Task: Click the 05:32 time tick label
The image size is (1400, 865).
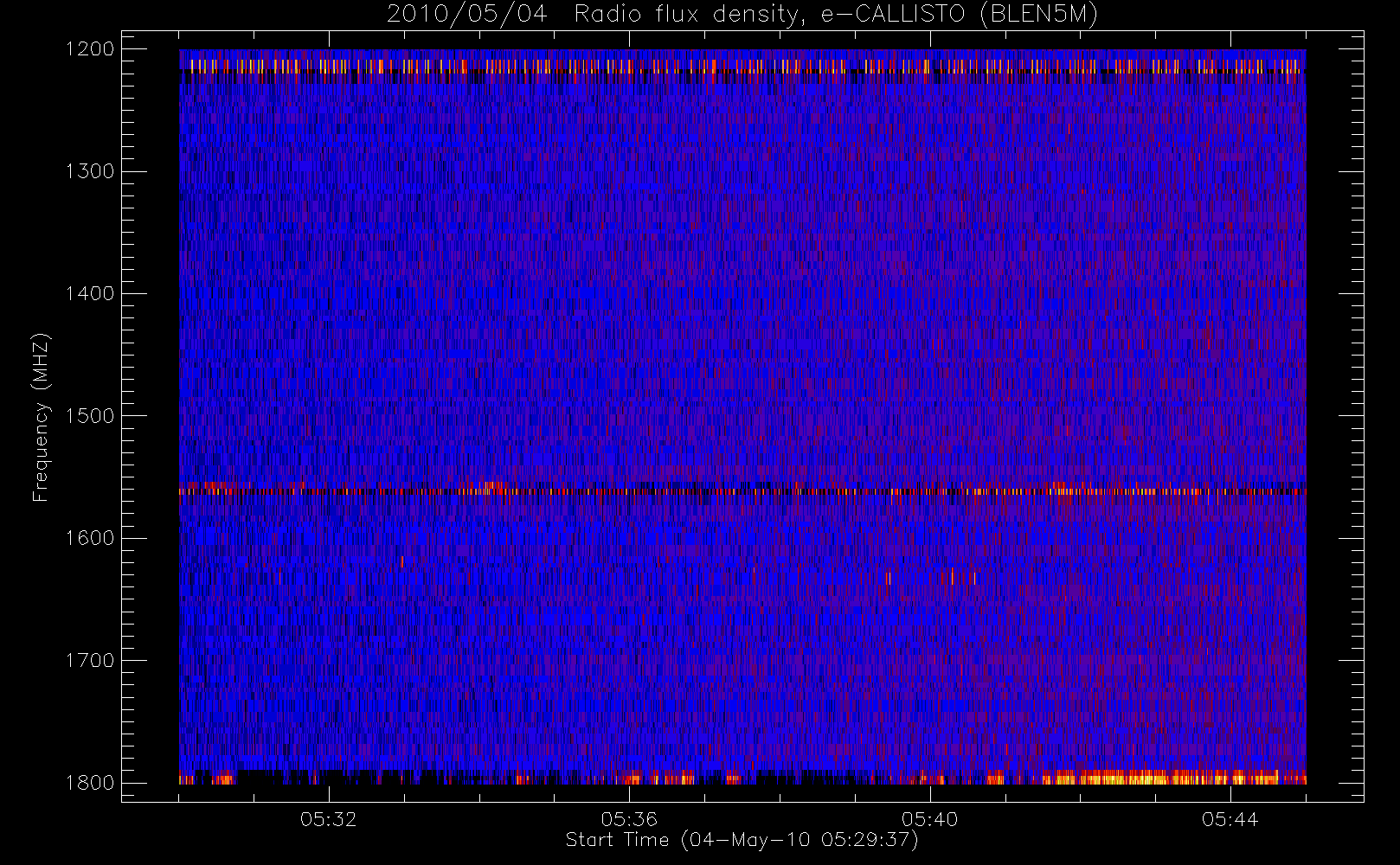Action: (329, 819)
